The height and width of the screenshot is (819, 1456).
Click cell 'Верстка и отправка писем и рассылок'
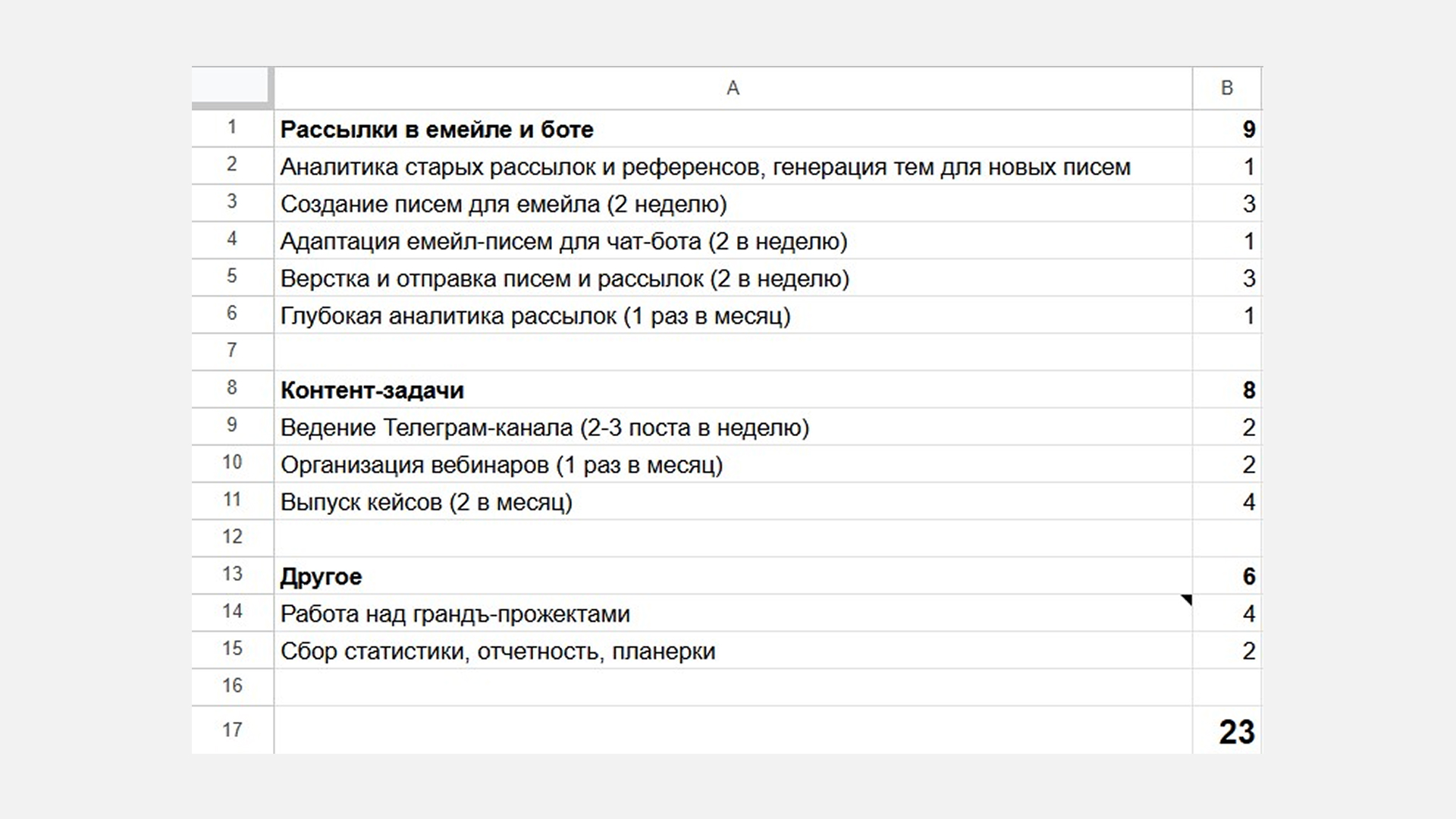pyautogui.click(x=733, y=278)
